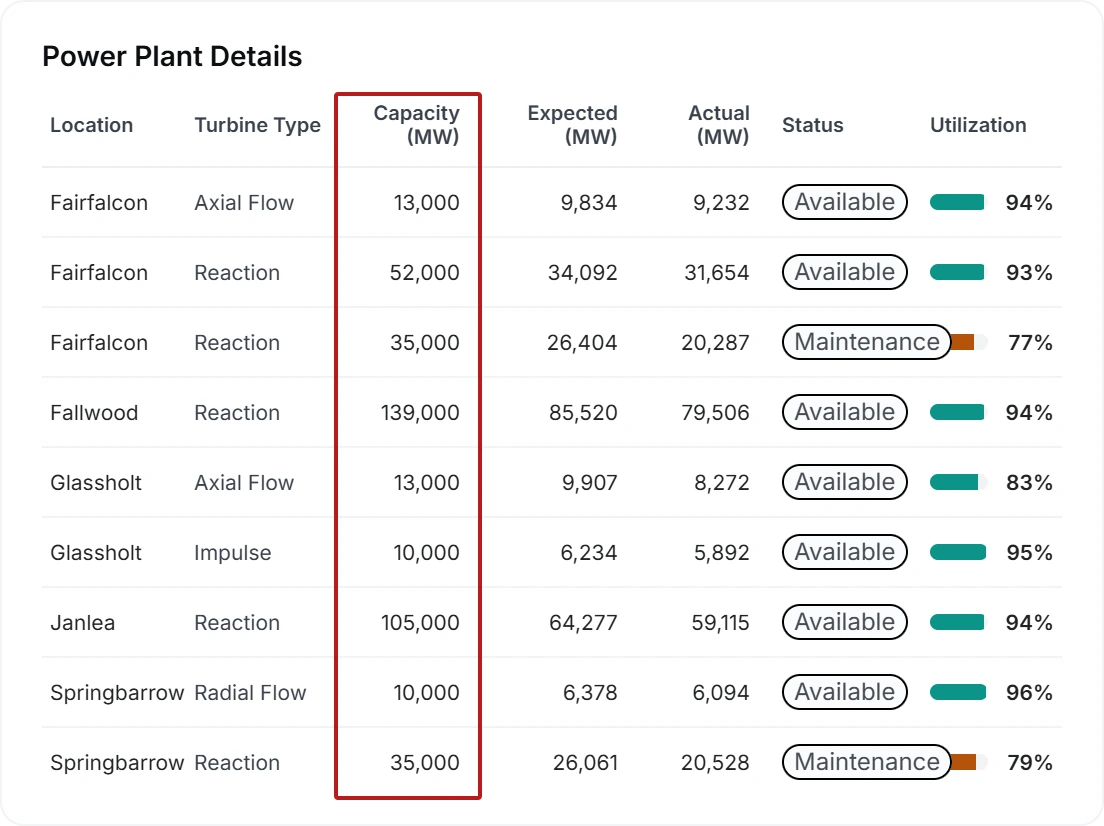Screen dimensions: 1104x826
Task: Click Available badge in Springbarrow Radial Flow row
Action: coord(844,692)
